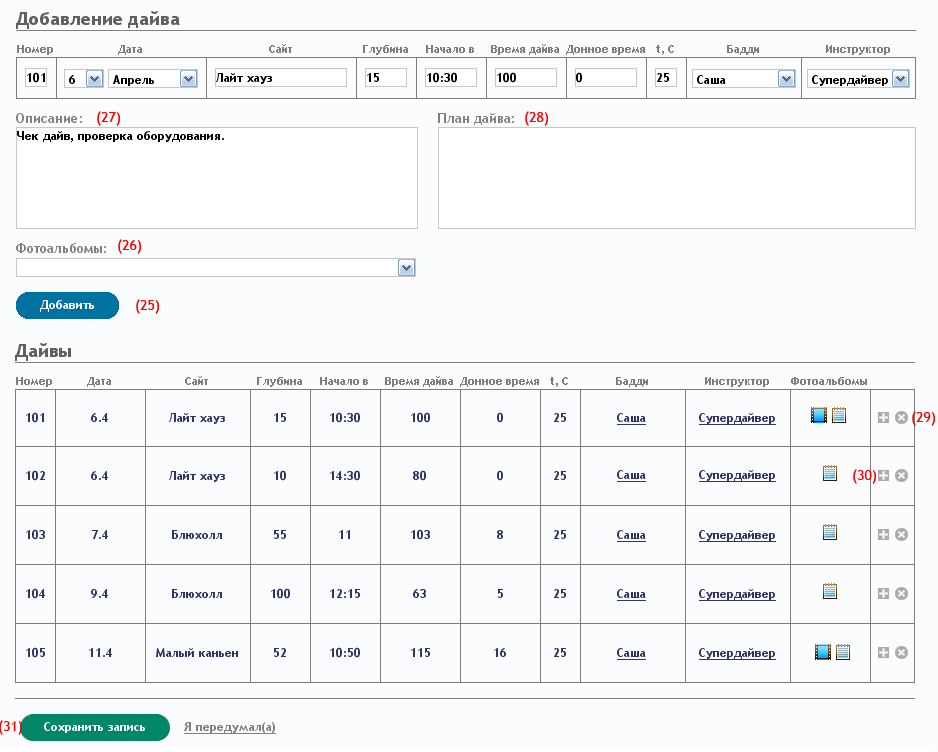Image resolution: width=938 pixels, height=752 pixels.
Task: Expand the Фотоальбомы dropdown
Action: pos(215,267)
